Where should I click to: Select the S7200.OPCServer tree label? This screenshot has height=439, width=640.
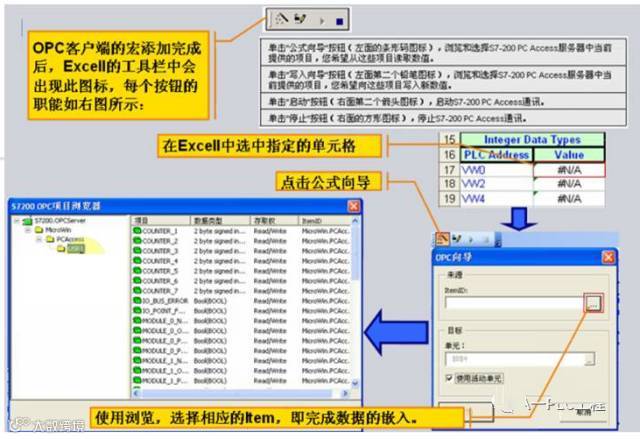coord(60,221)
